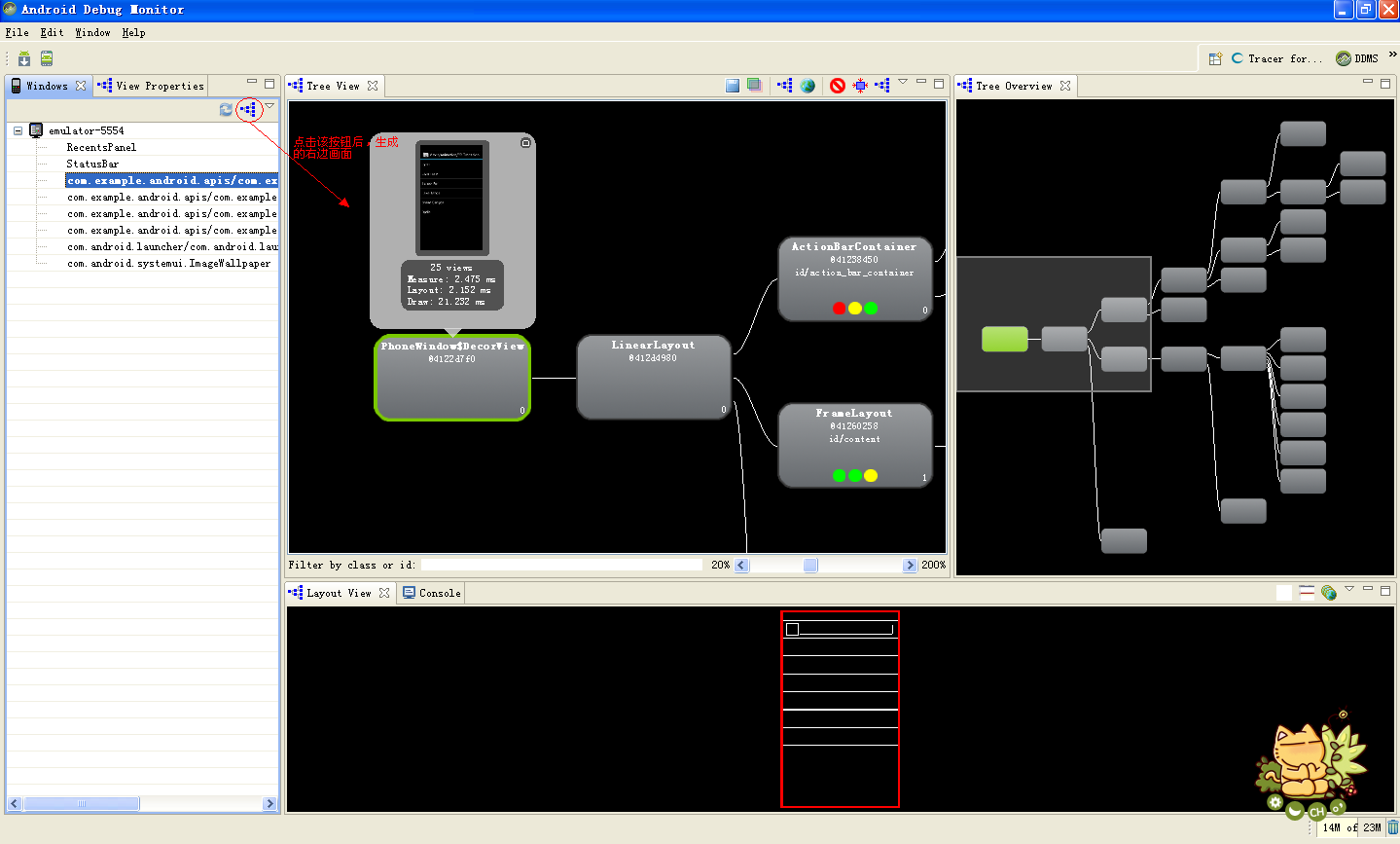Switch to Tracer for OpenGL perspective
Viewport: 1400px width, 844px height.
pyautogui.click(x=1276, y=58)
